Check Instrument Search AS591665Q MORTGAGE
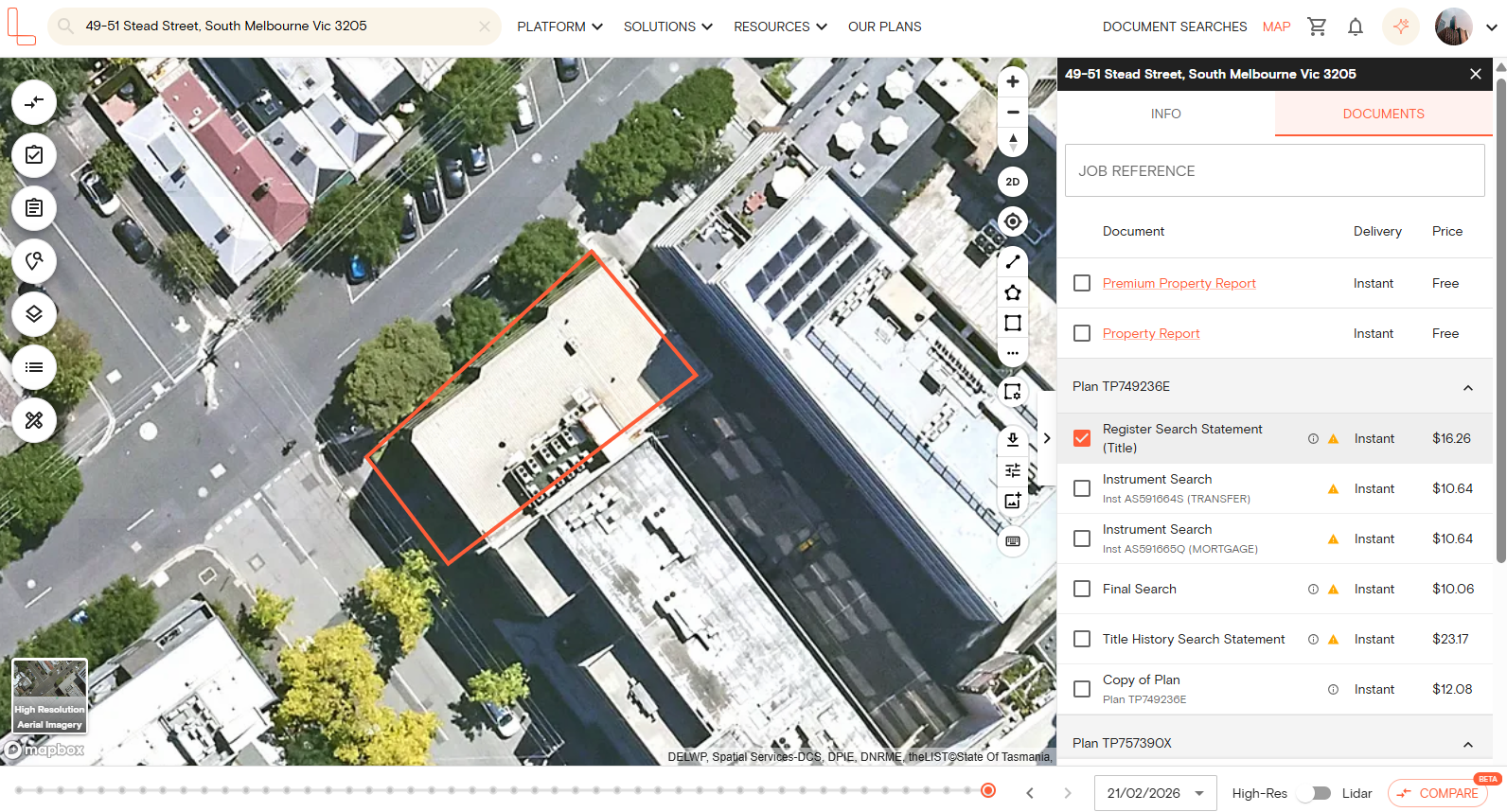Viewport: 1507px width, 812px height. point(1082,538)
